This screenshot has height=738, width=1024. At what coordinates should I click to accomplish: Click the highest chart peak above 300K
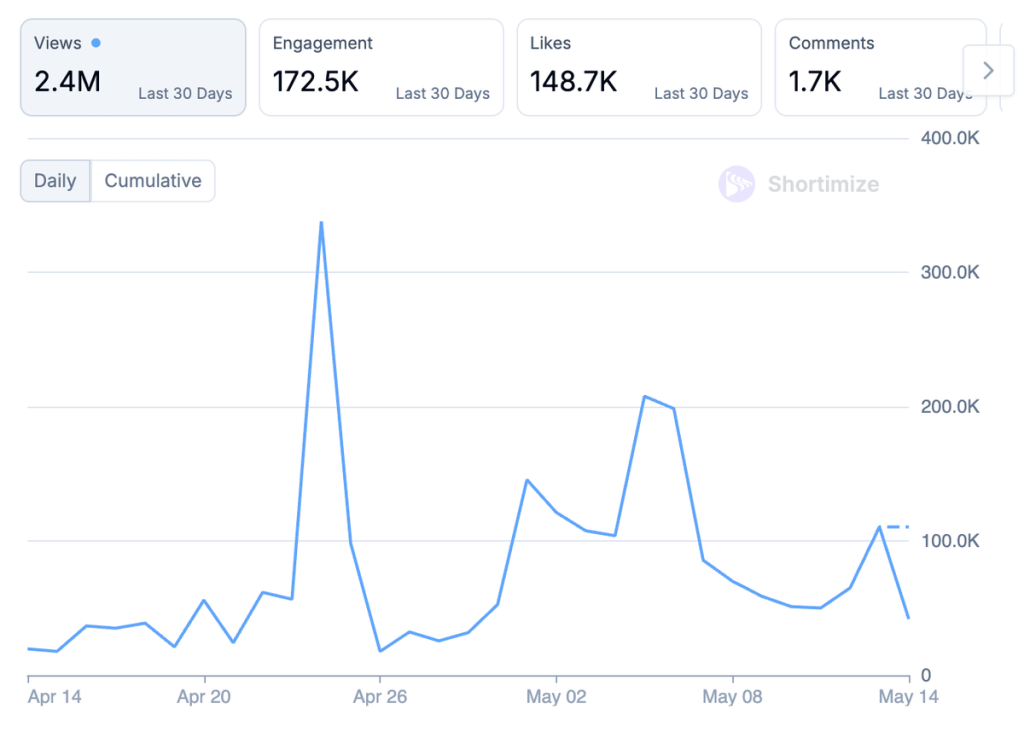(x=321, y=222)
